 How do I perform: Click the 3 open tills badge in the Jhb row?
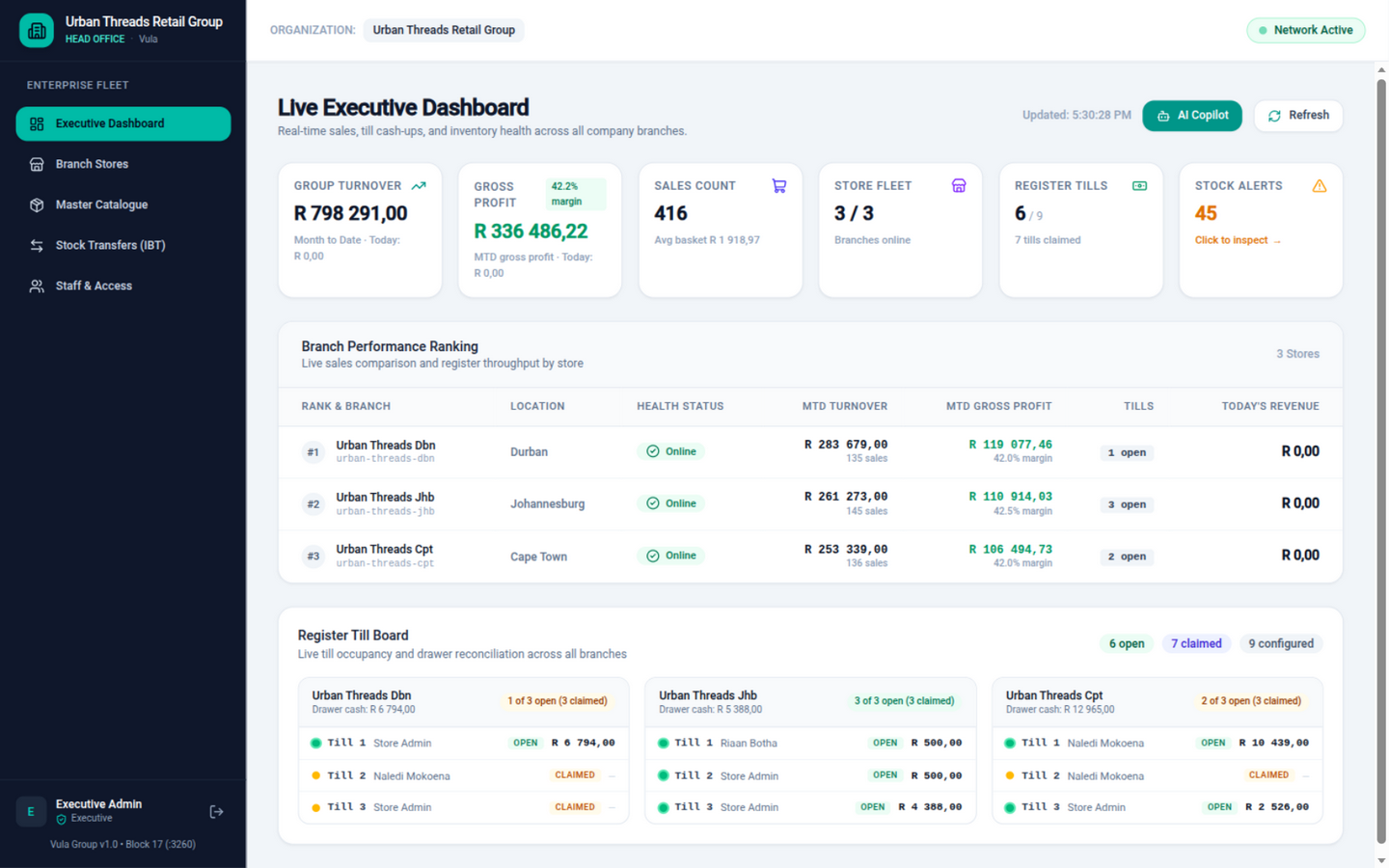[x=1127, y=504]
